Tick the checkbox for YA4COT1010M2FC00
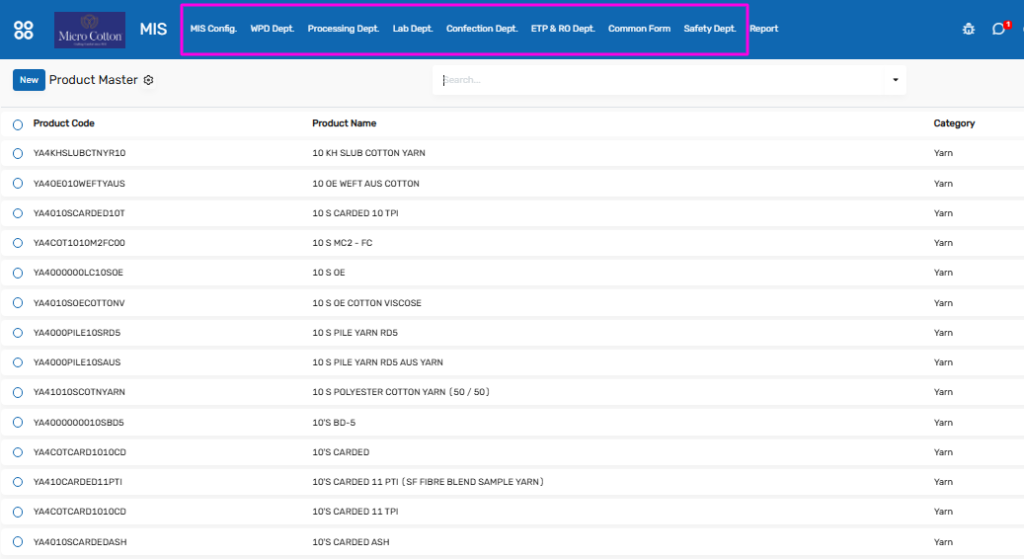1024x559 pixels. pyautogui.click(x=18, y=243)
